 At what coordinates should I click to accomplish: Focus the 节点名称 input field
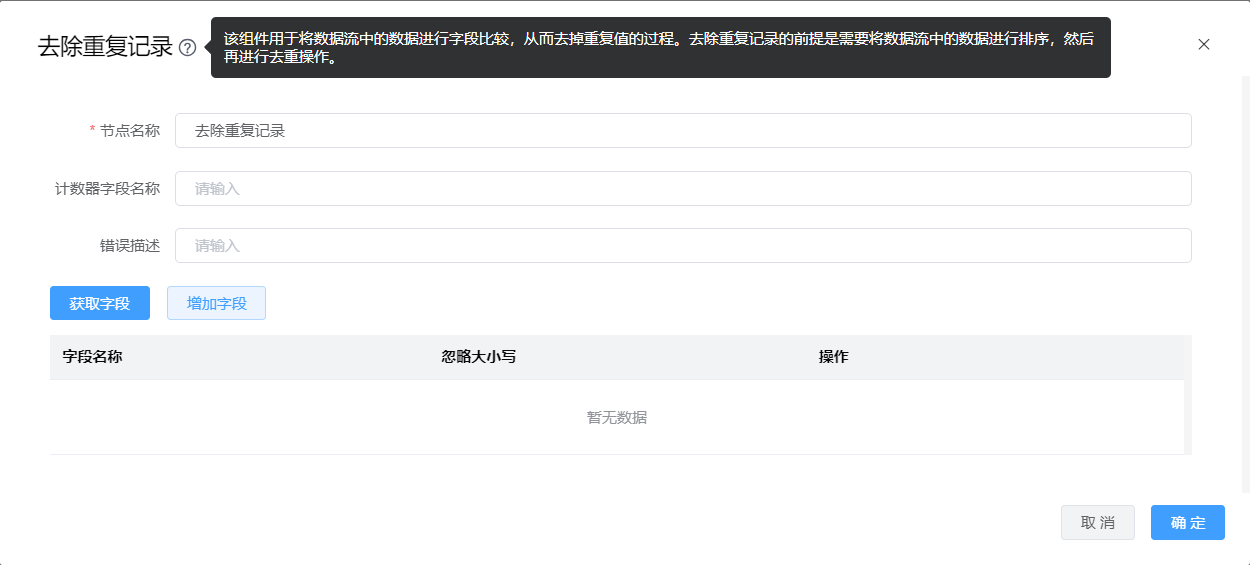[683, 131]
